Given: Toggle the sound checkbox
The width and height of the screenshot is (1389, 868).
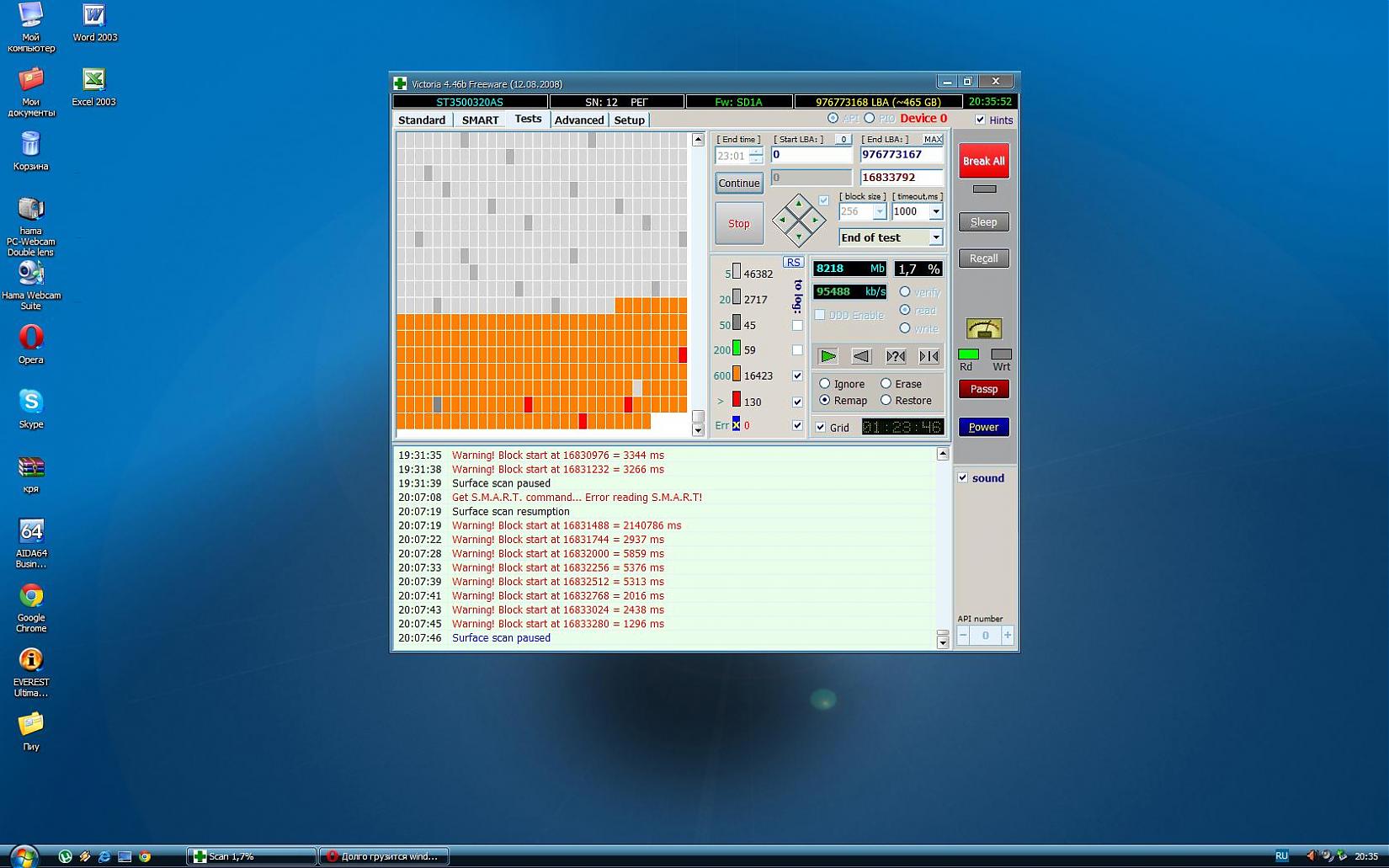Looking at the screenshot, I should [x=963, y=477].
